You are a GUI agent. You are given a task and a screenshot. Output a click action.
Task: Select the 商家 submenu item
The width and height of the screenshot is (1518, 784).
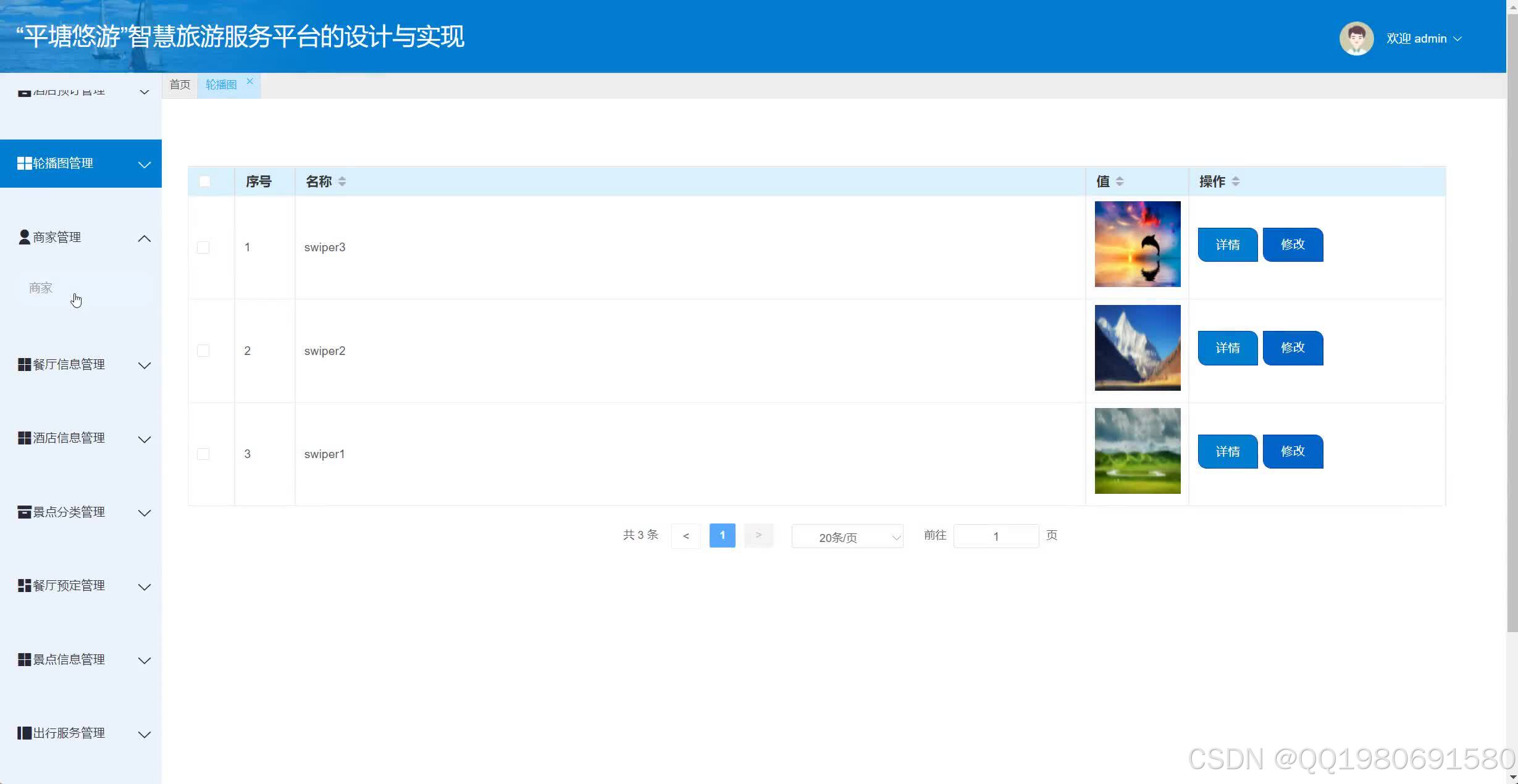[41, 288]
